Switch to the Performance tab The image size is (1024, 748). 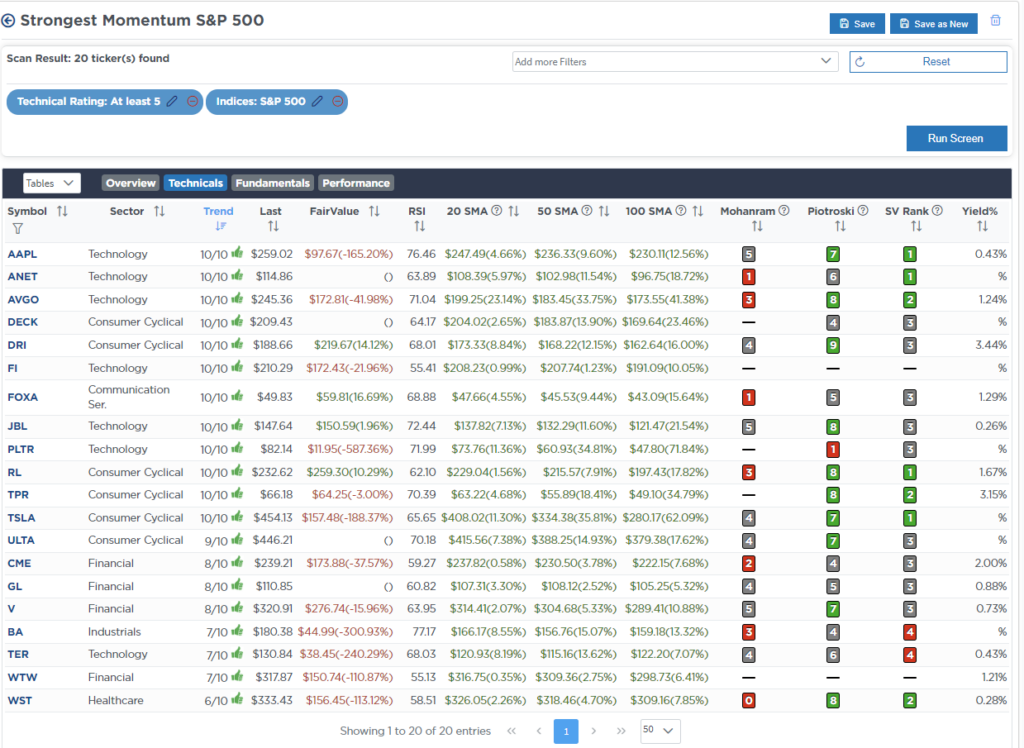(356, 183)
